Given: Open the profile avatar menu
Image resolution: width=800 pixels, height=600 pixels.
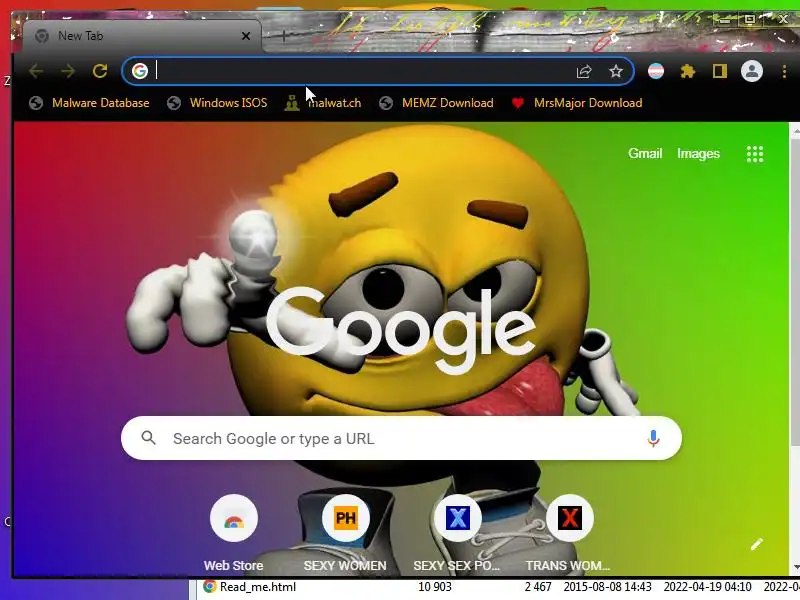Looking at the screenshot, I should tap(752, 71).
